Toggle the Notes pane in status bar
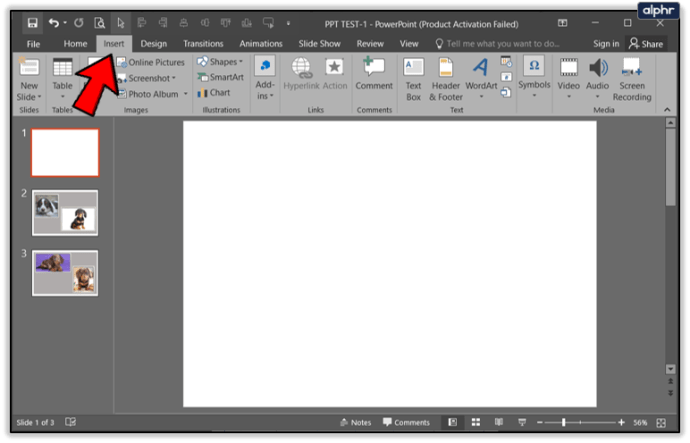This screenshot has width=690, height=443. 355,423
